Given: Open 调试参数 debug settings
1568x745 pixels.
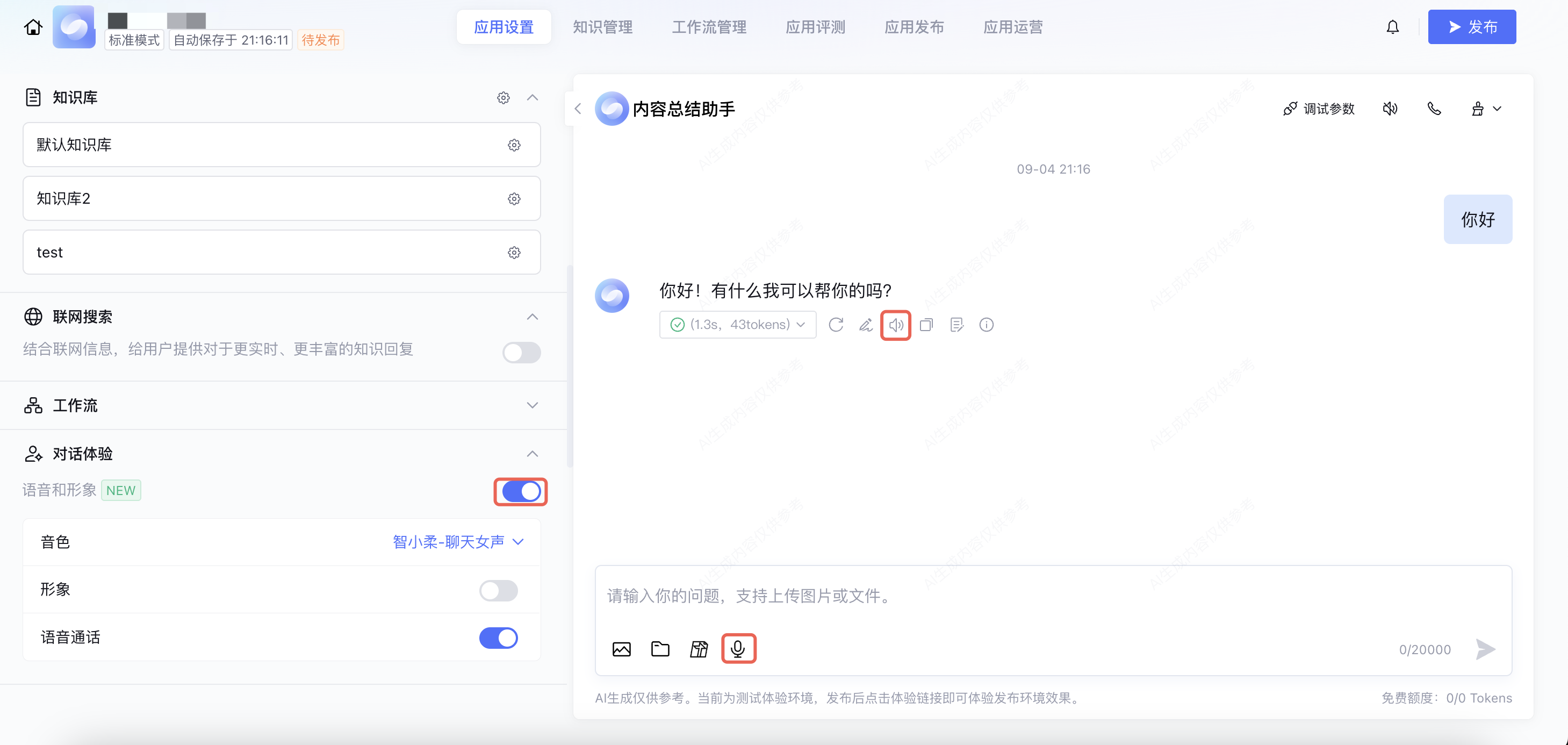Looking at the screenshot, I should (x=1319, y=109).
